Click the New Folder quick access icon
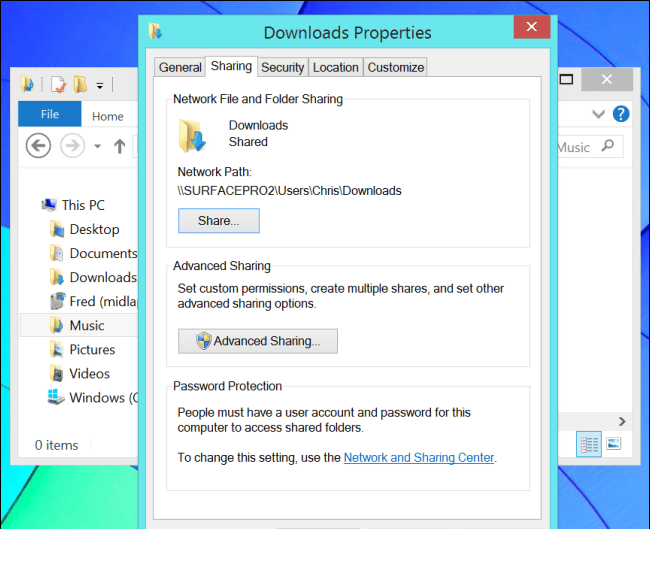The height and width of the screenshot is (577, 650). coord(80,84)
